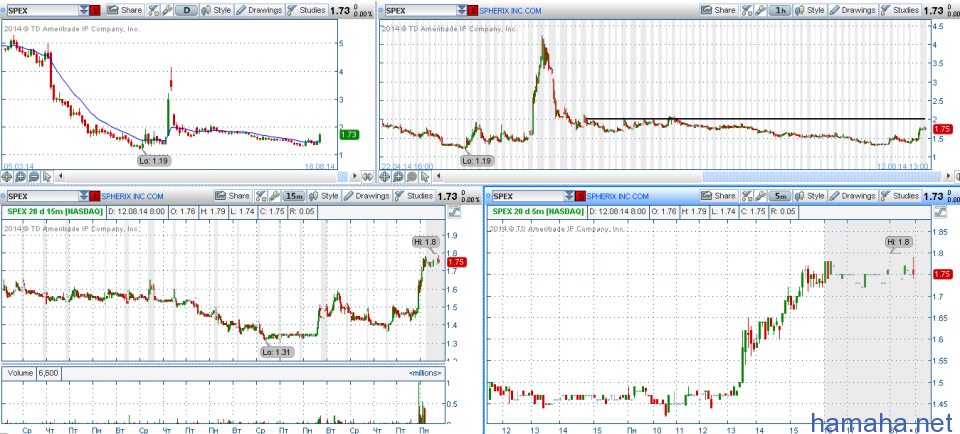This screenshot has height=434, width=960.
Task: Click SPEX symbol field in 15m chart
Action: tap(42, 196)
